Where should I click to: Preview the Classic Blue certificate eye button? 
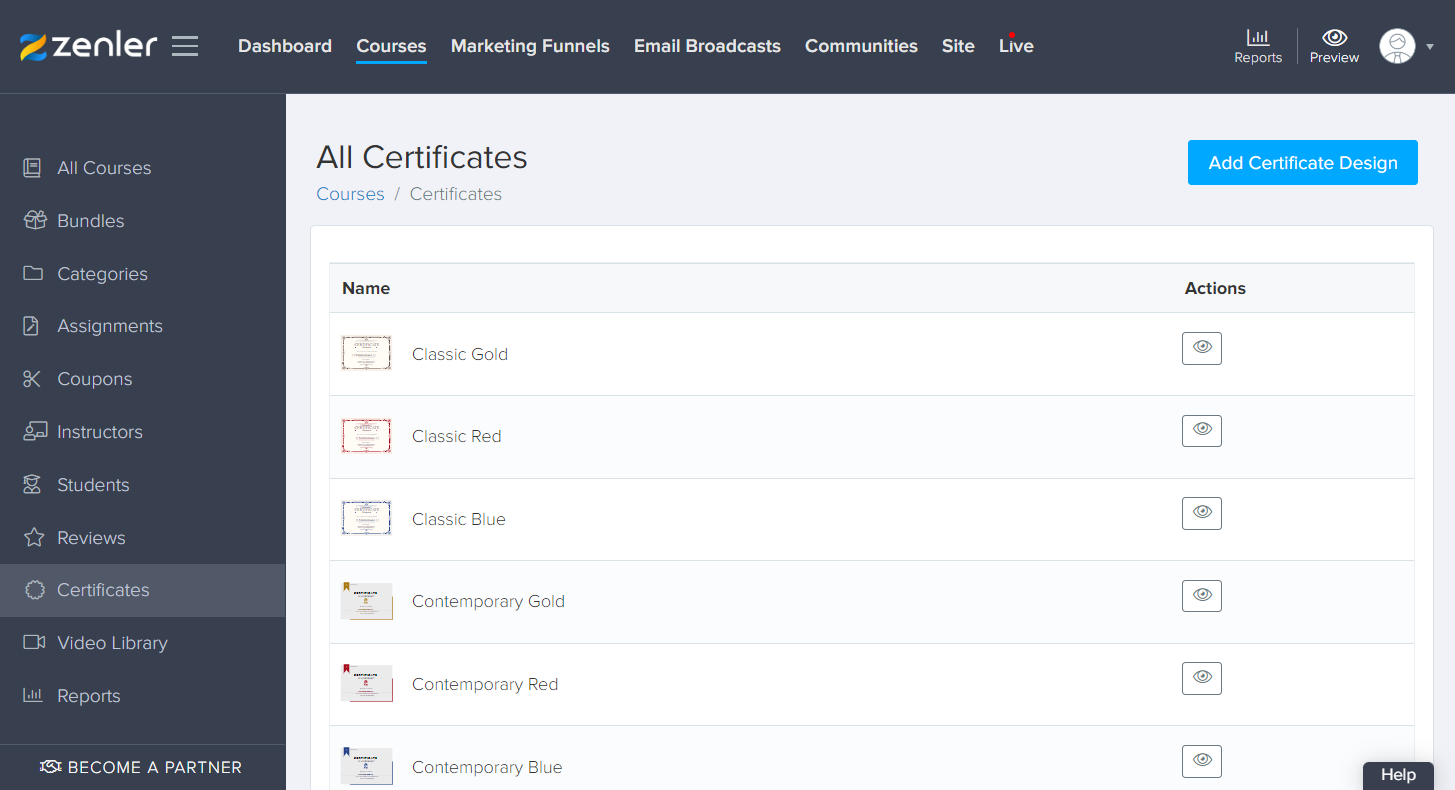point(1202,513)
